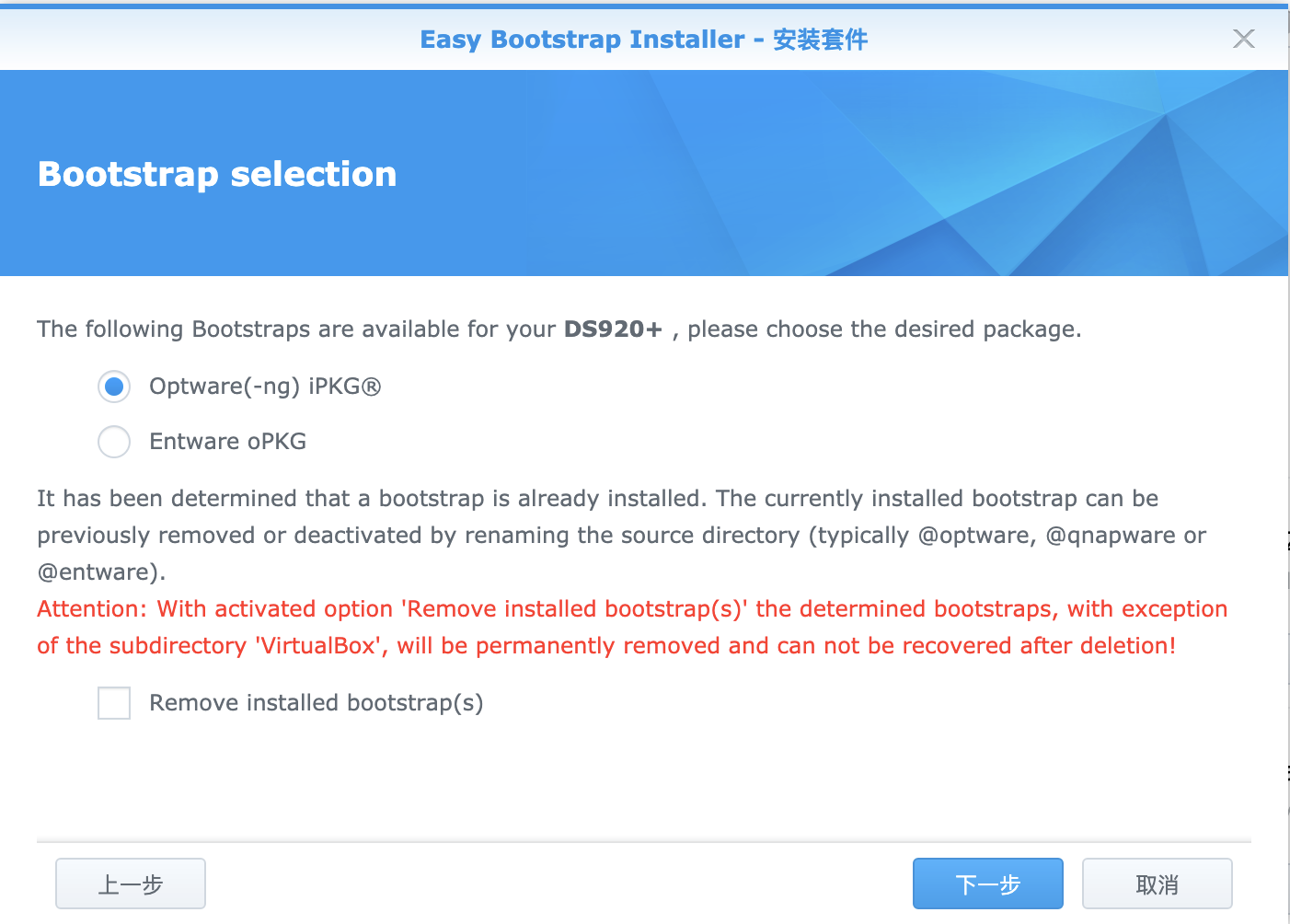Click the 'Optware(-ng) iPKG®' label text
This screenshot has width=1290, height=924.
[x=265, y=387]
